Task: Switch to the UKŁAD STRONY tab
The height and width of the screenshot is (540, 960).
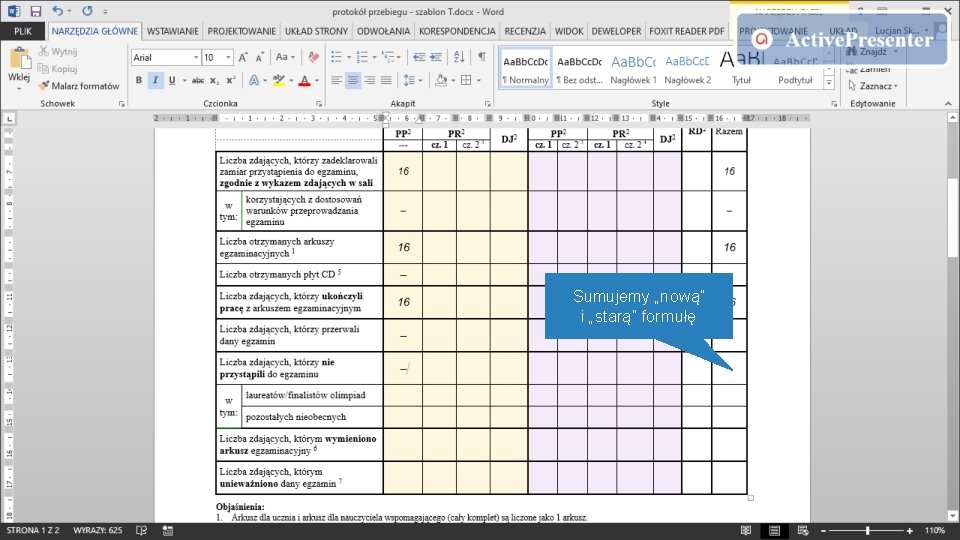Action: (x=316, y=31)
